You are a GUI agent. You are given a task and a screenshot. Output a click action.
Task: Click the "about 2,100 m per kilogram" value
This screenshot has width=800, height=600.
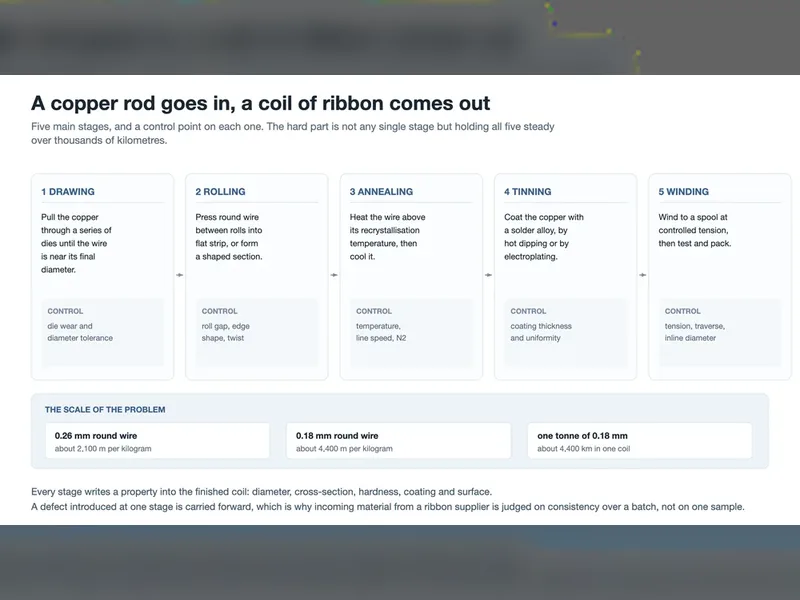coord(103,449)
